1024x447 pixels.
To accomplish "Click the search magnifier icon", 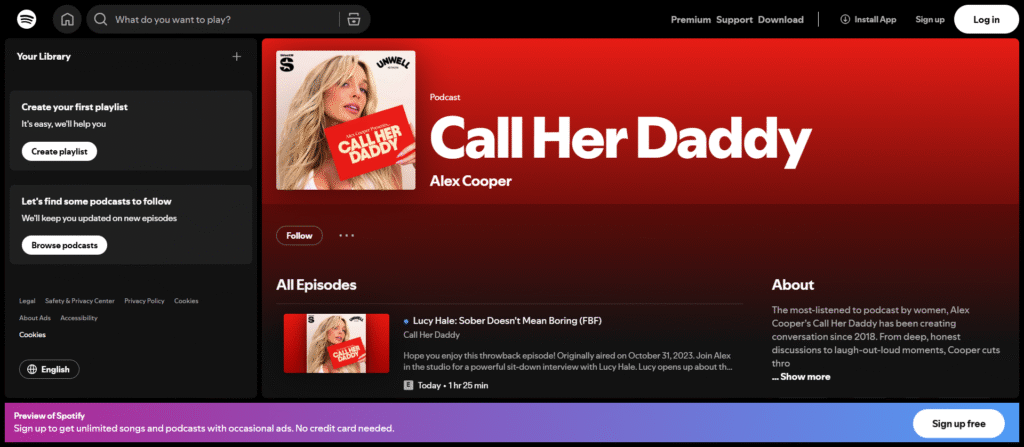I will 101,19.
